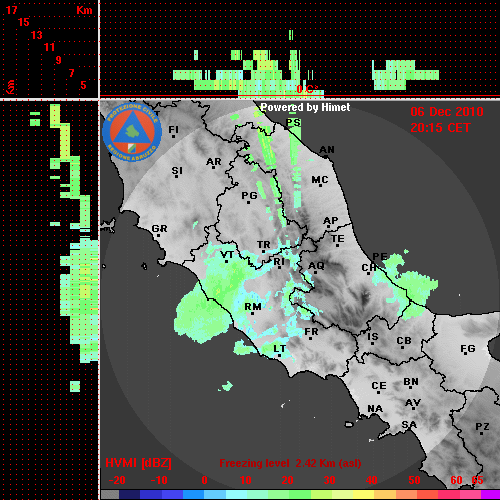Click the LT city label on map

(x=279, y=349)
